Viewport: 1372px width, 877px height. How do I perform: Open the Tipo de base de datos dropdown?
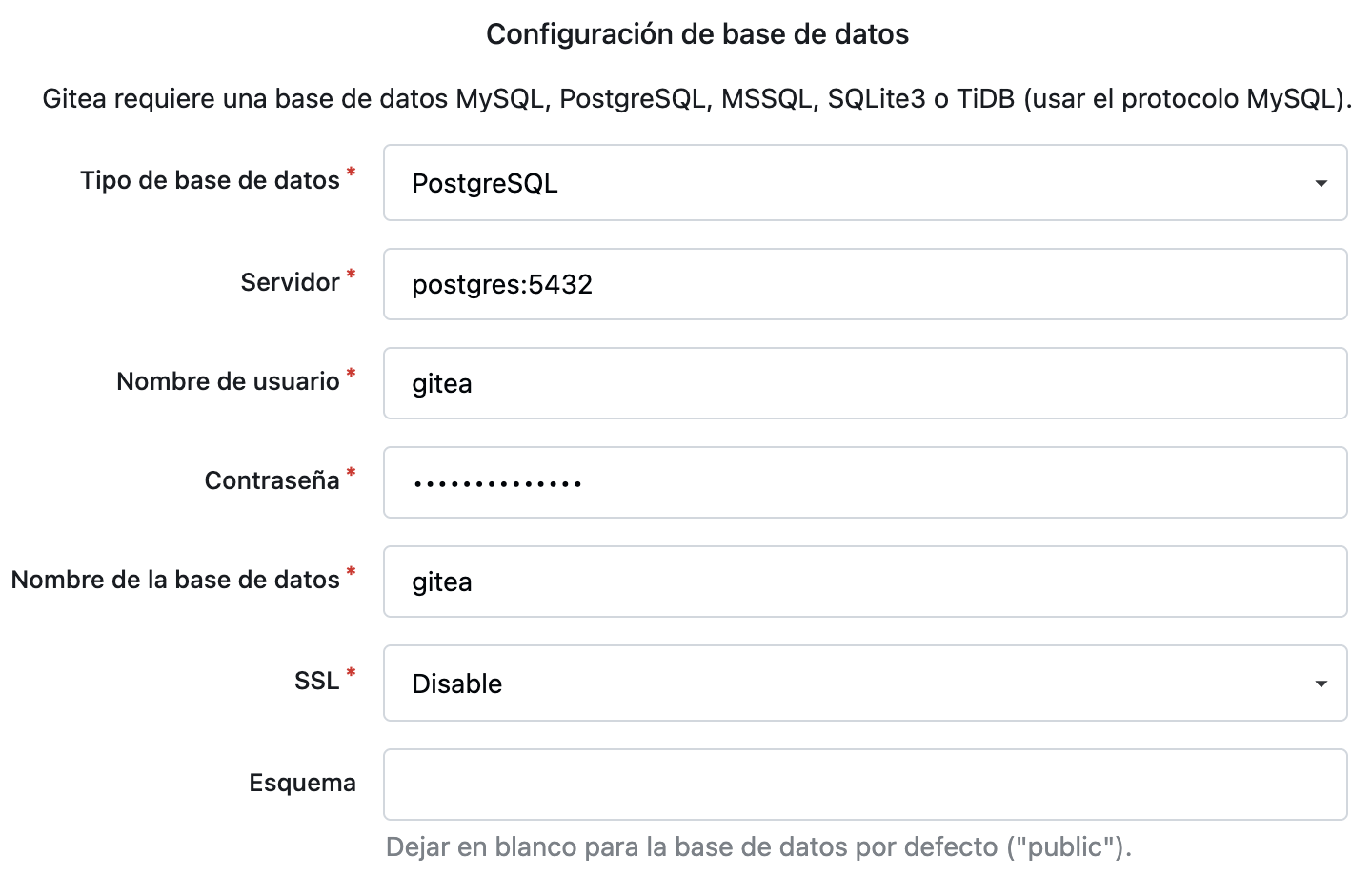[863, 183]
